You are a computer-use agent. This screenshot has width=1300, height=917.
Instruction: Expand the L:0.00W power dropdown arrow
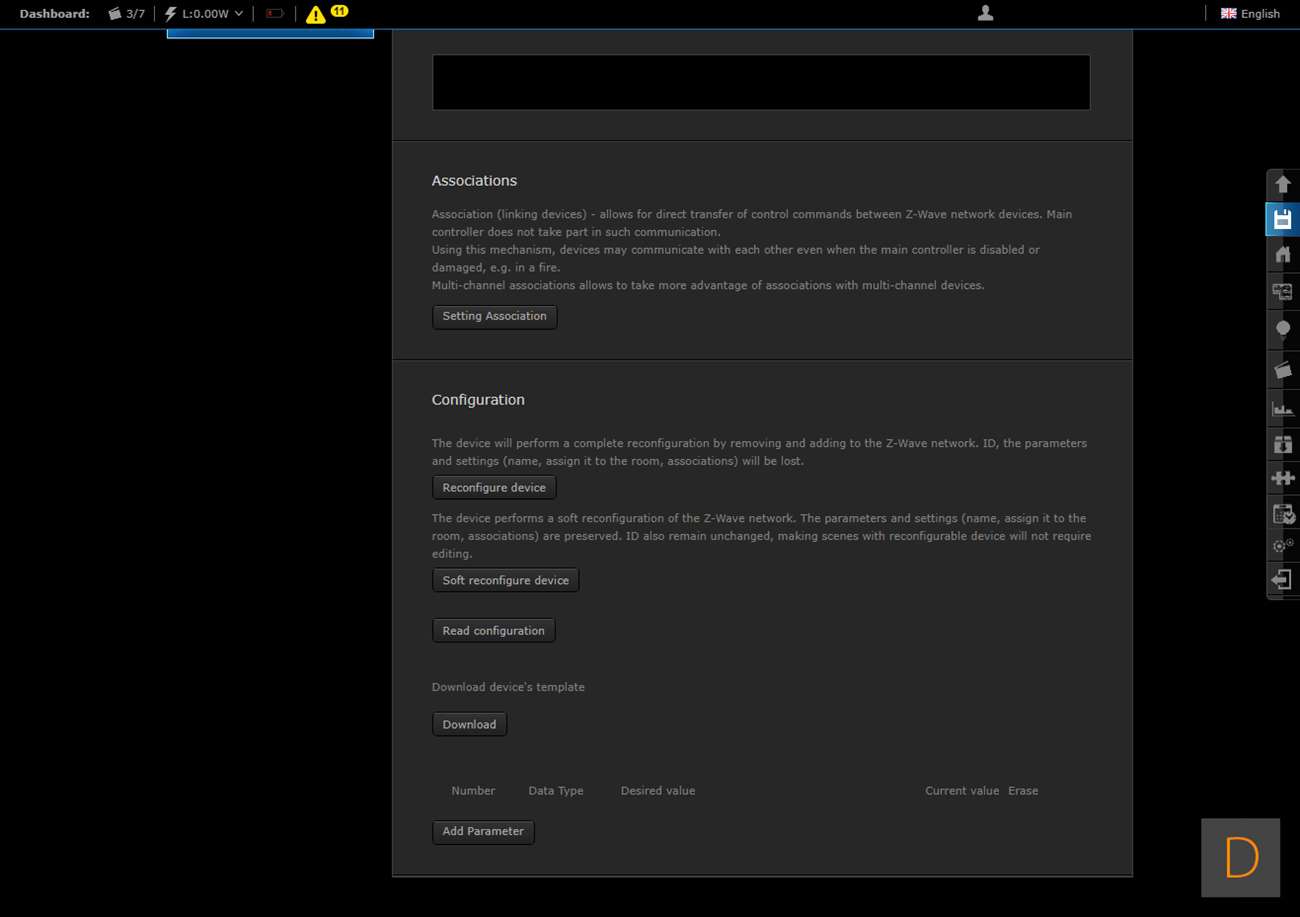[x=238, y=14]
